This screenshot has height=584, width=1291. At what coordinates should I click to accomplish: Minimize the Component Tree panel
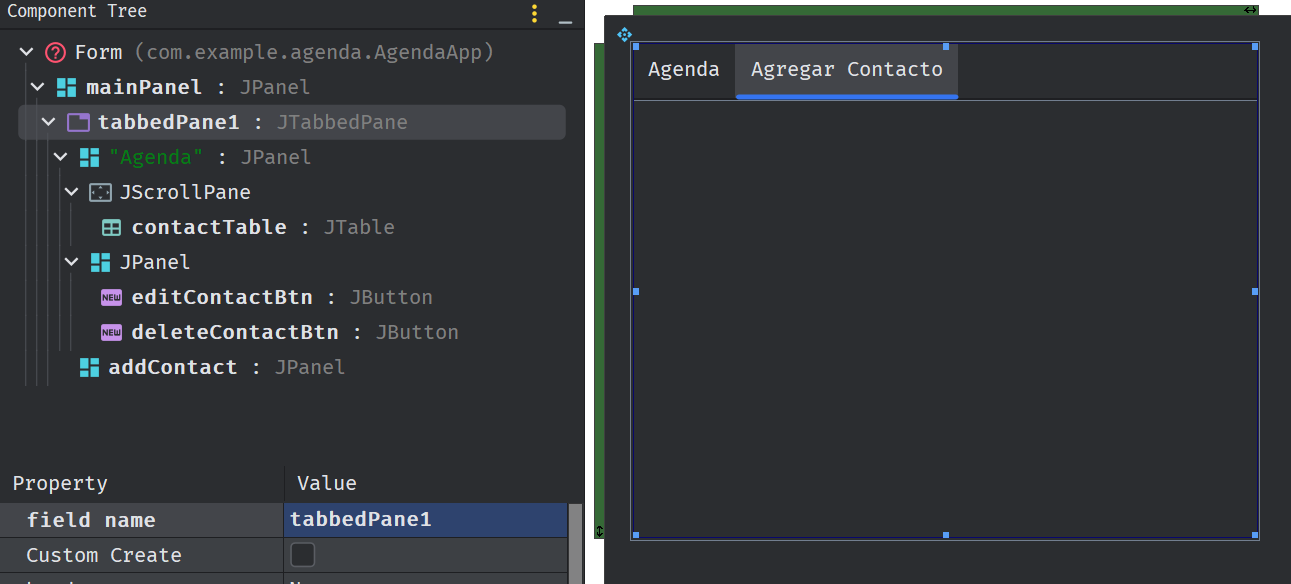pos(565,15)
